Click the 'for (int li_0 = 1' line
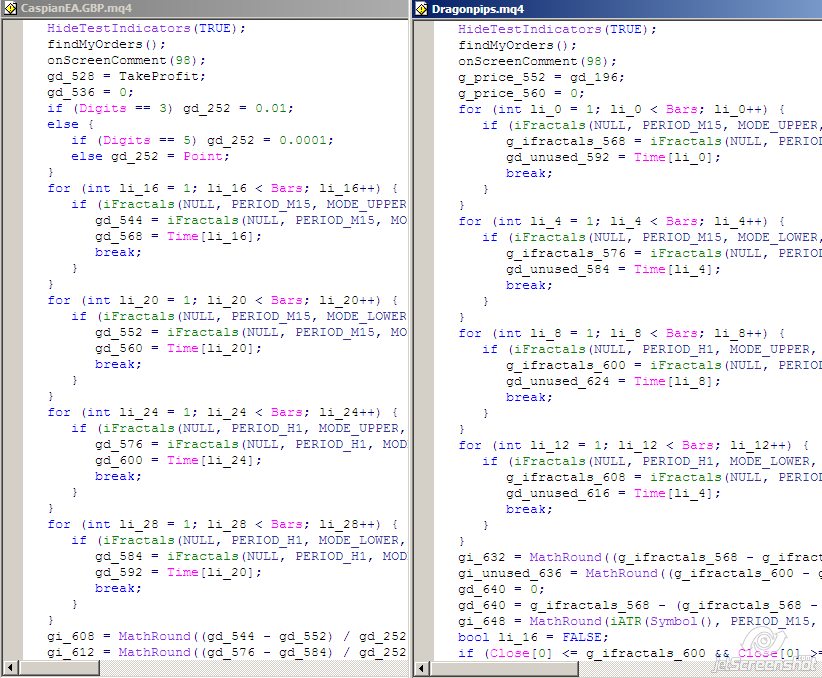This screenshot has width=822, height=678. click(x=622, y=110)
